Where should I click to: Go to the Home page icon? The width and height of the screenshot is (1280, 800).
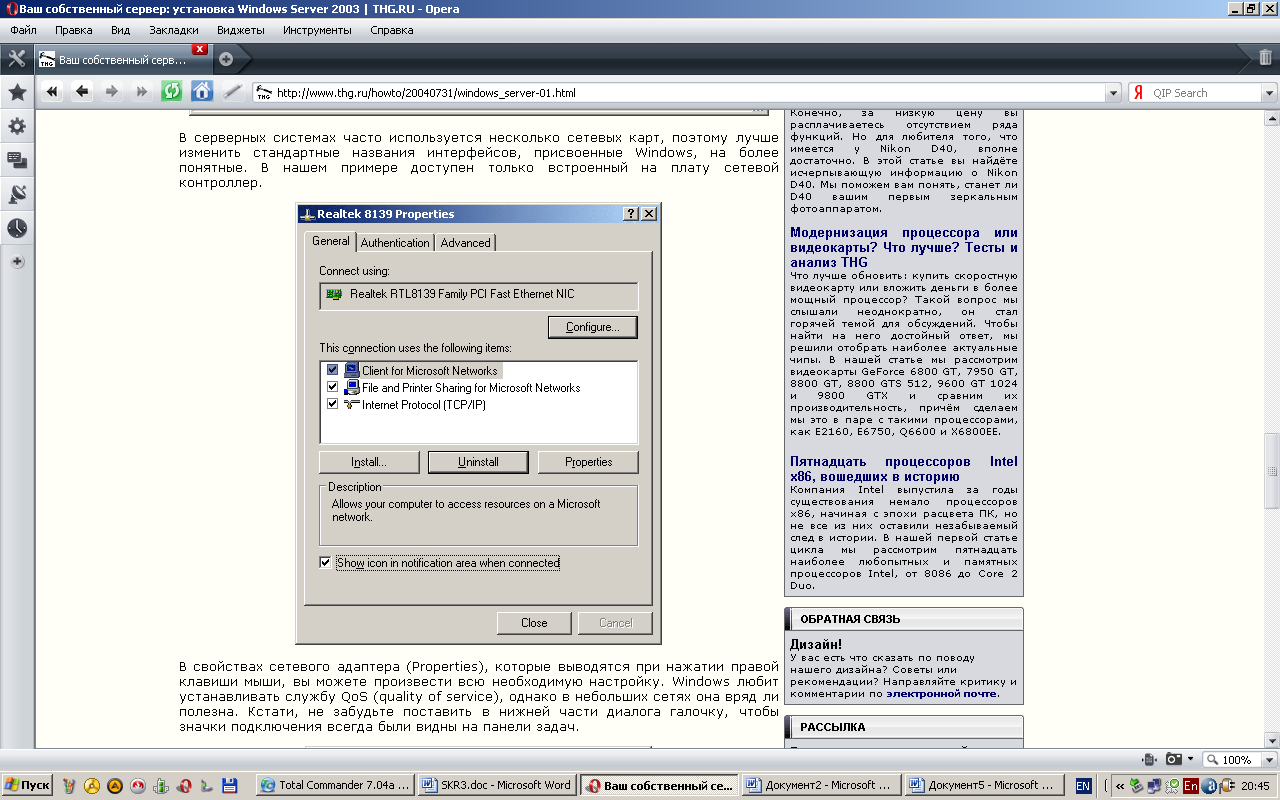pyautogui.click(x=202, y=92)
